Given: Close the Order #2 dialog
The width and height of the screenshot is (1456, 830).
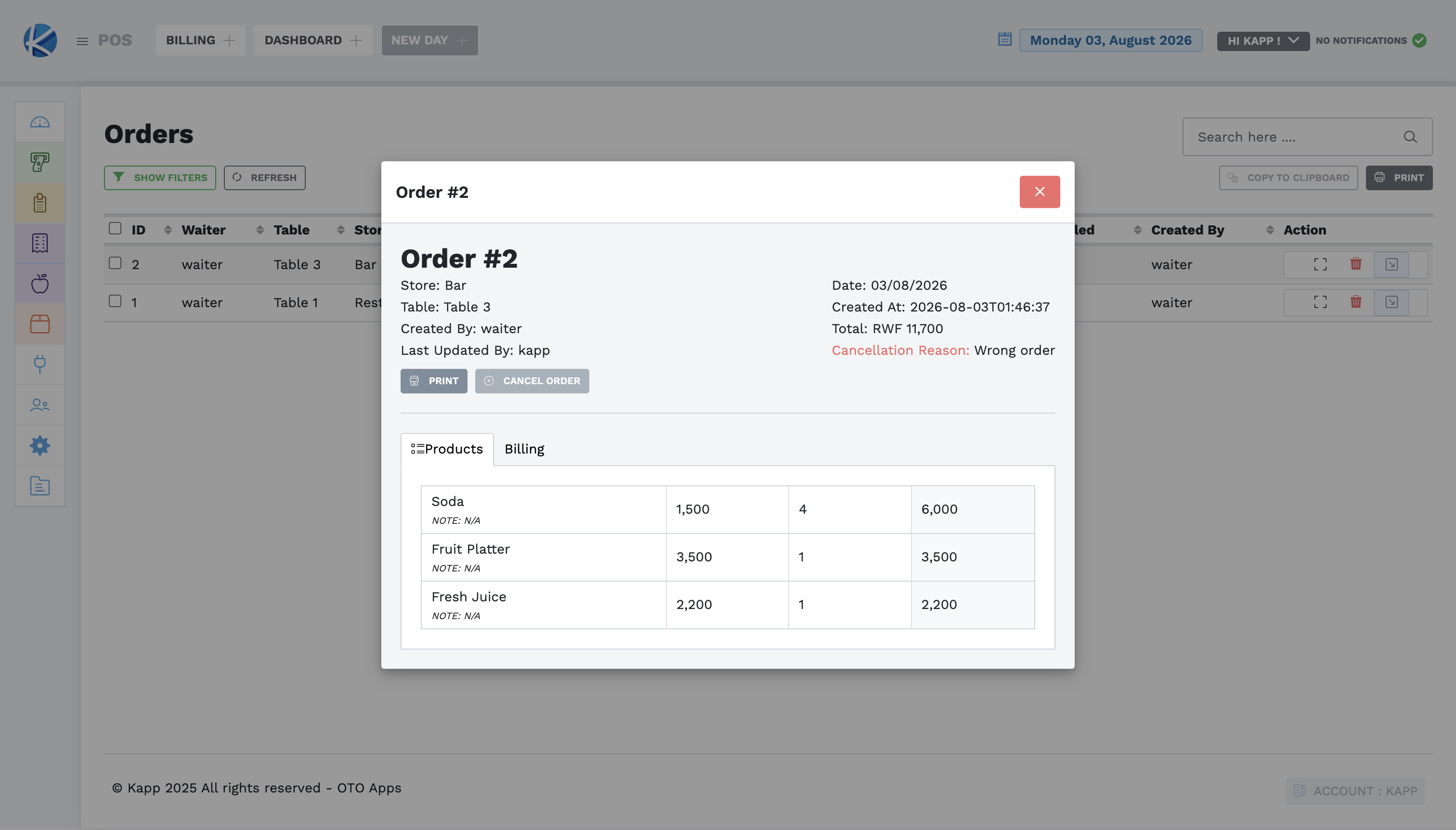Looking at the screenshot, I should [x=1040, y=192].
